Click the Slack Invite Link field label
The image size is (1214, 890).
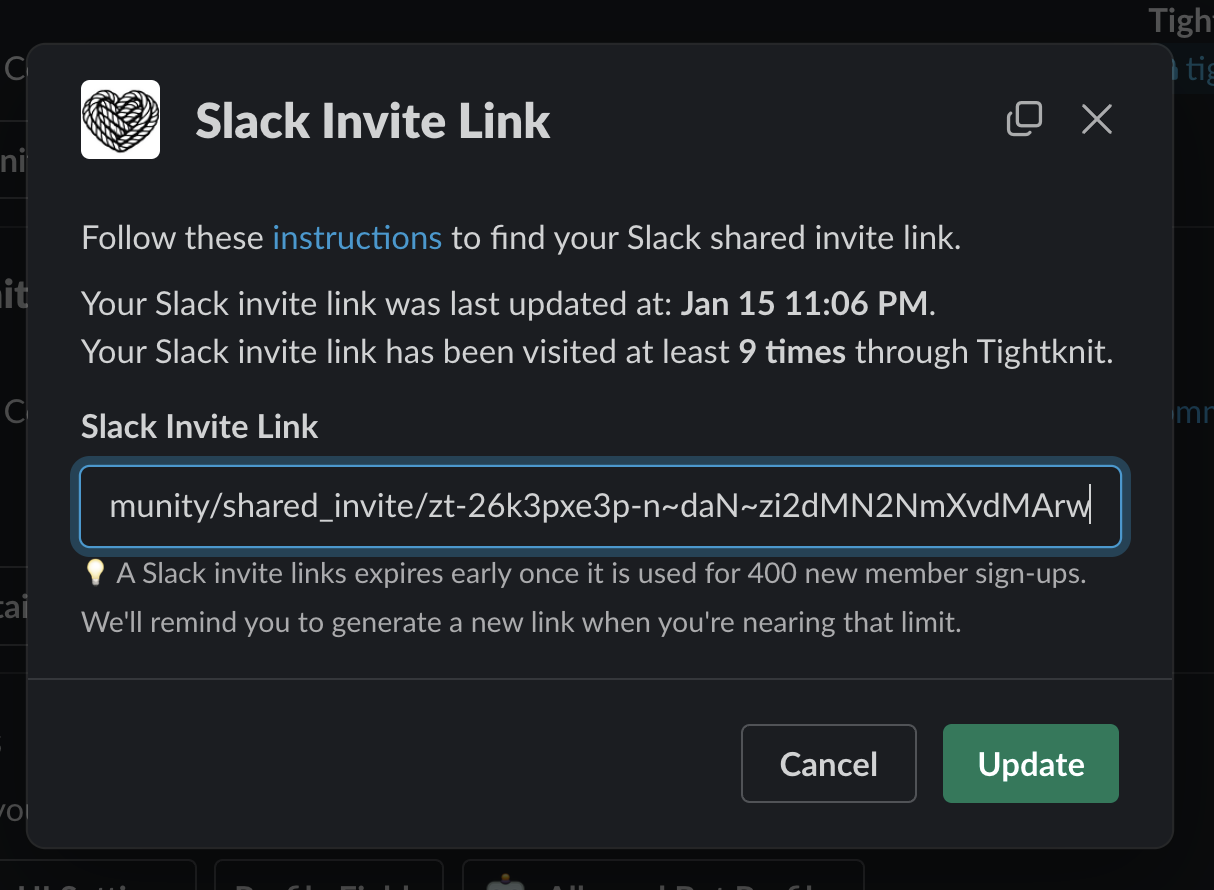[198, 426]
